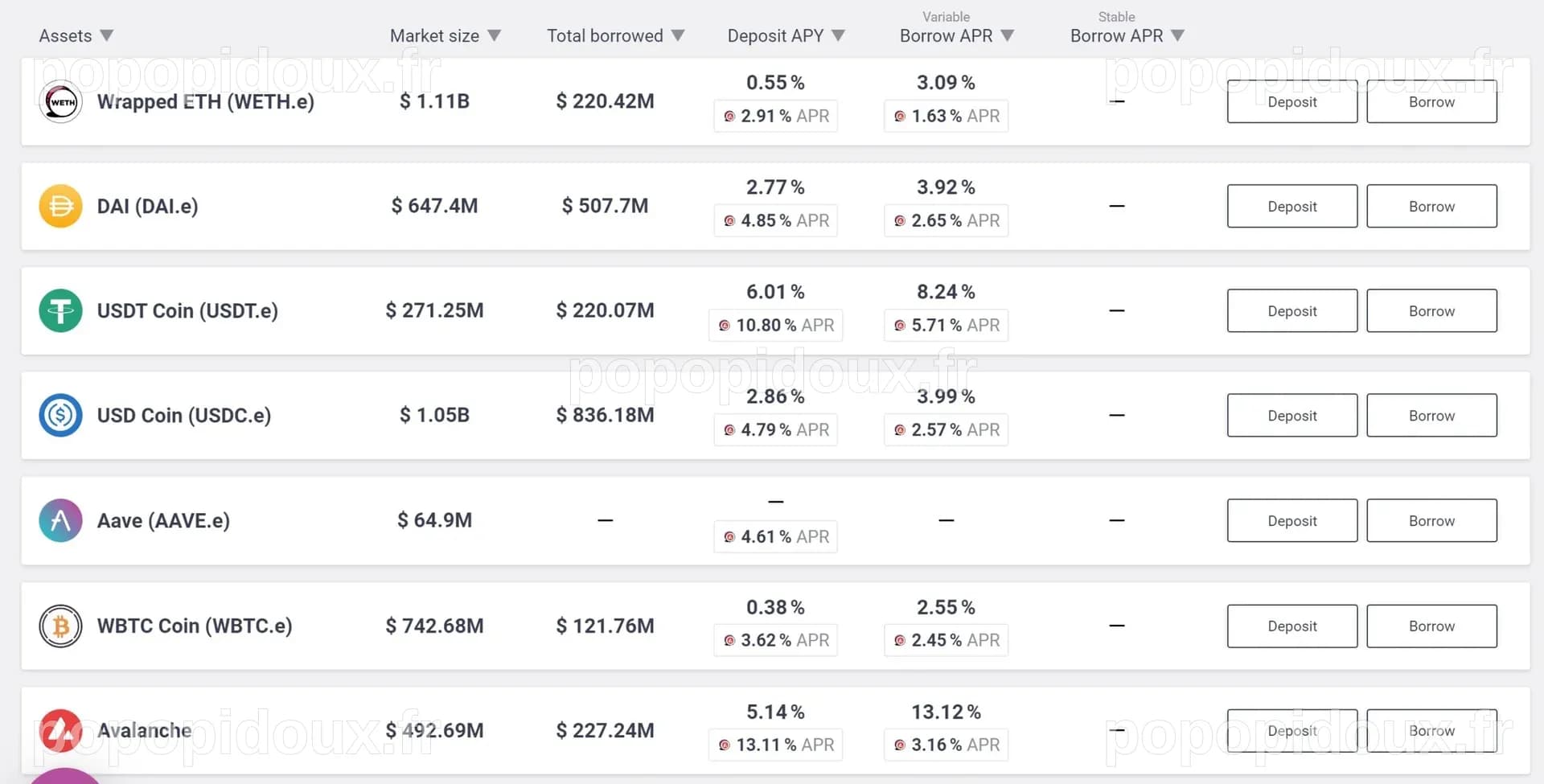The image size is (1544, 784).
Task: Click reward icon beside 4.79 % APR
Action: click(729, 430)
